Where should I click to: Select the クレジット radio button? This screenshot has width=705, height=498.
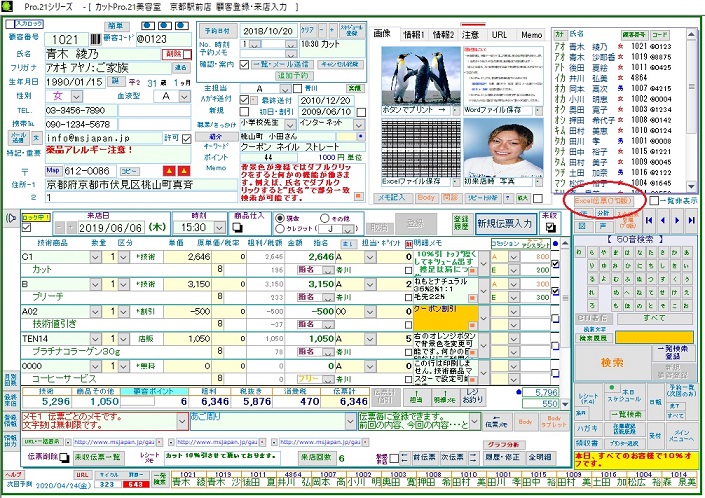(280, 229)
